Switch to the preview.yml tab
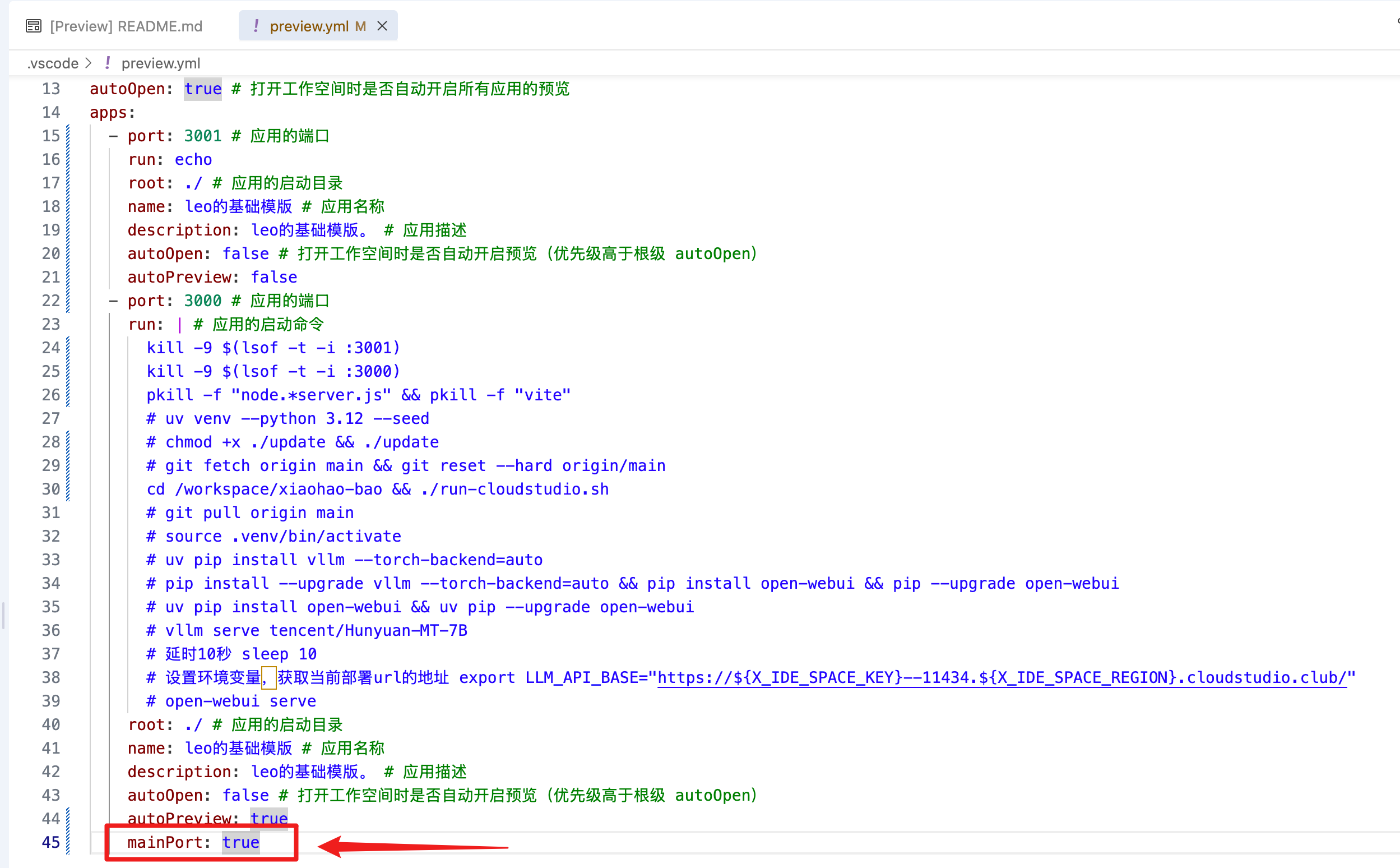The height and width of the screenshot is (868, 1400). (x=309, y=26)
